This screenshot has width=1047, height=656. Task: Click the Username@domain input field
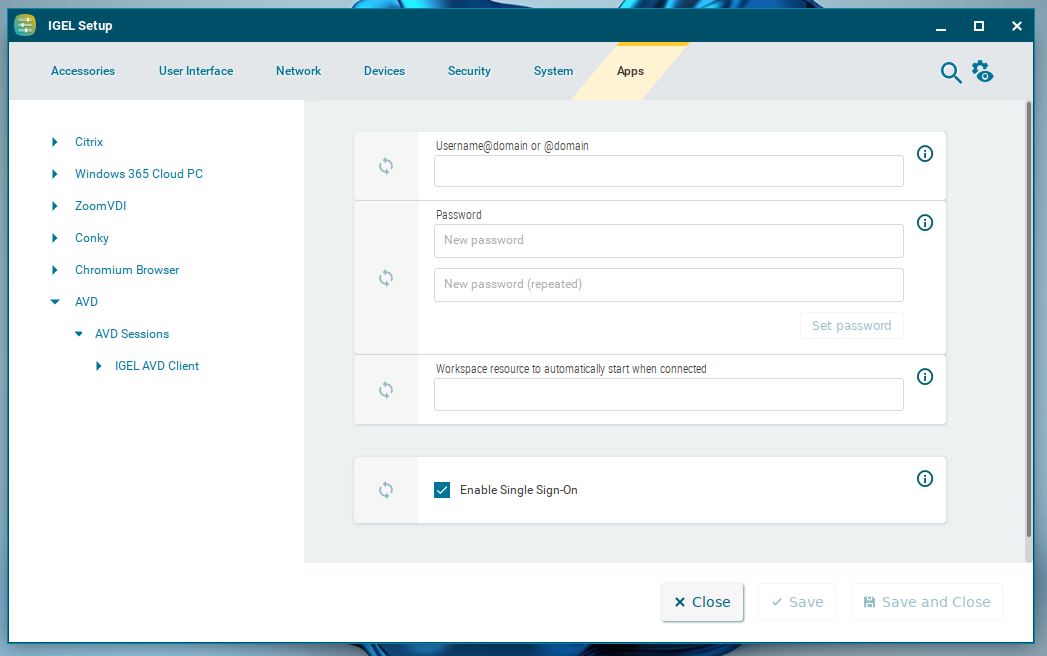pyautogui.click(x=668, y=171)
